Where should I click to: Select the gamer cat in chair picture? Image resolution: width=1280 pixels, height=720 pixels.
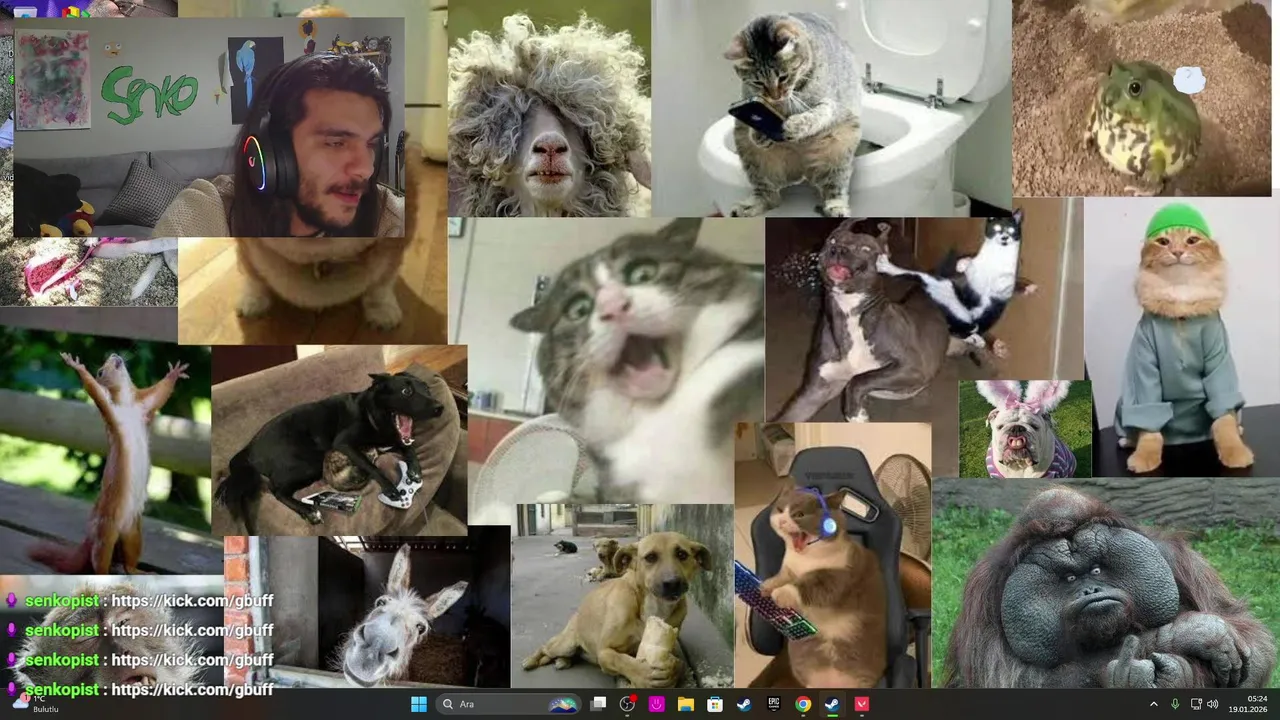[x=833, y=555]
